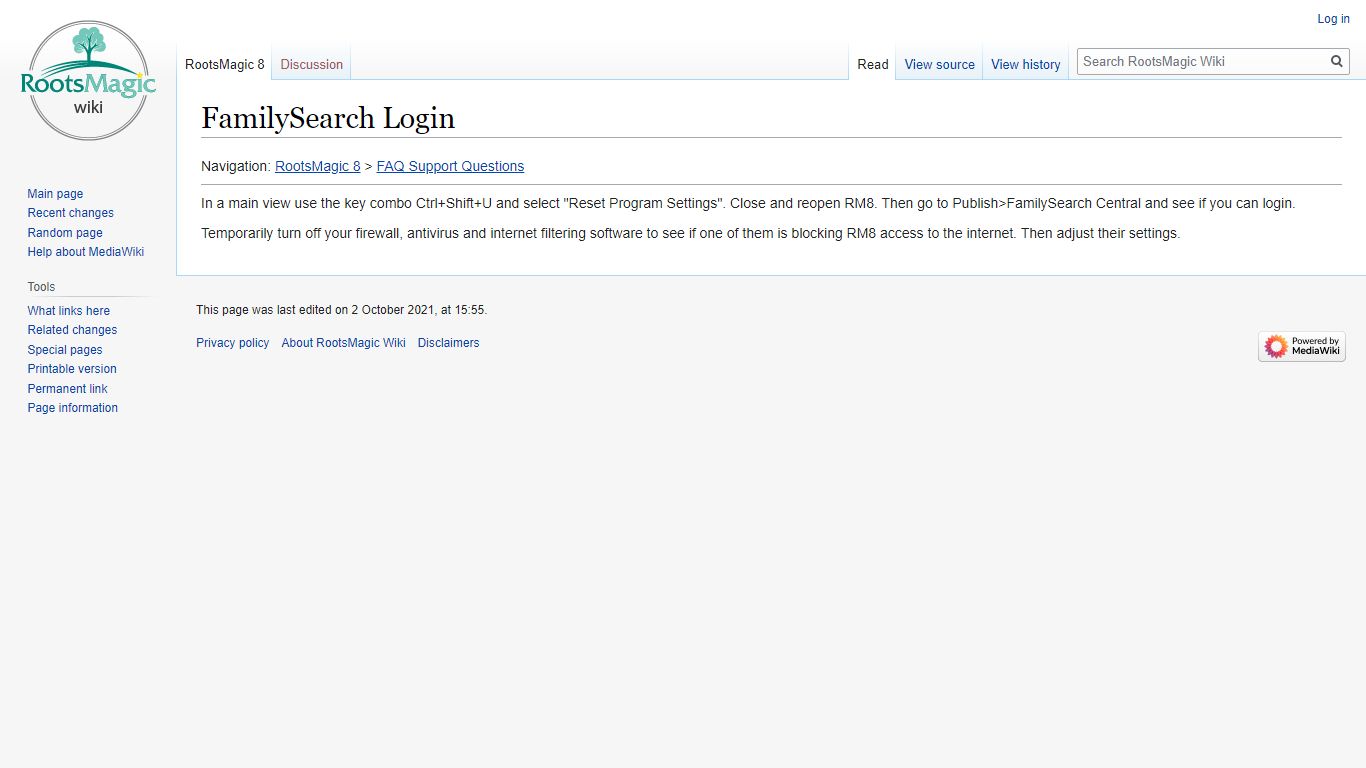Click the Log in link
Viewport: 1366px width, 768px height.
1333,19
